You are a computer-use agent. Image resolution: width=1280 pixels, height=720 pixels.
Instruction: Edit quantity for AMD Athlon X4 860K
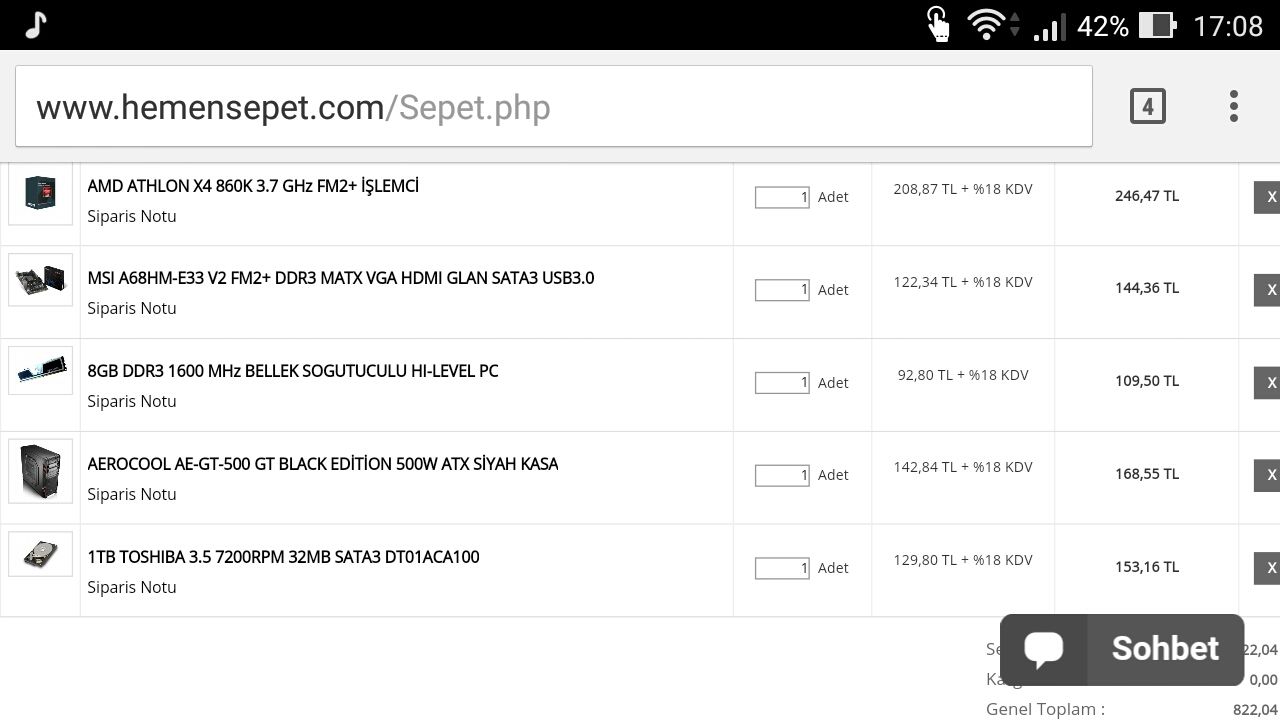(x=782, y=197)
